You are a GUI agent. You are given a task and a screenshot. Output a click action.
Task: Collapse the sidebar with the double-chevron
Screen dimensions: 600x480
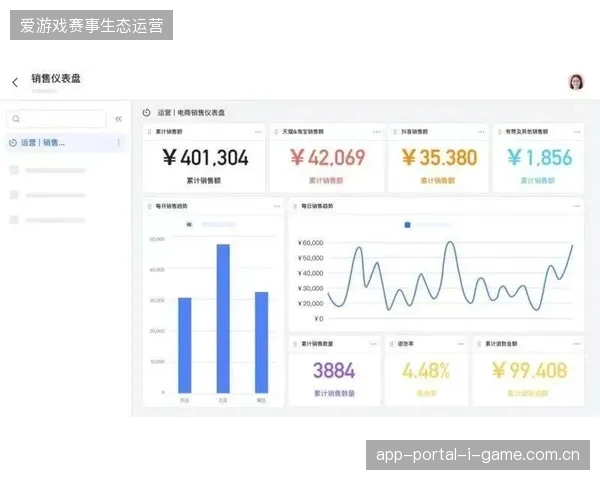[118, 119]
